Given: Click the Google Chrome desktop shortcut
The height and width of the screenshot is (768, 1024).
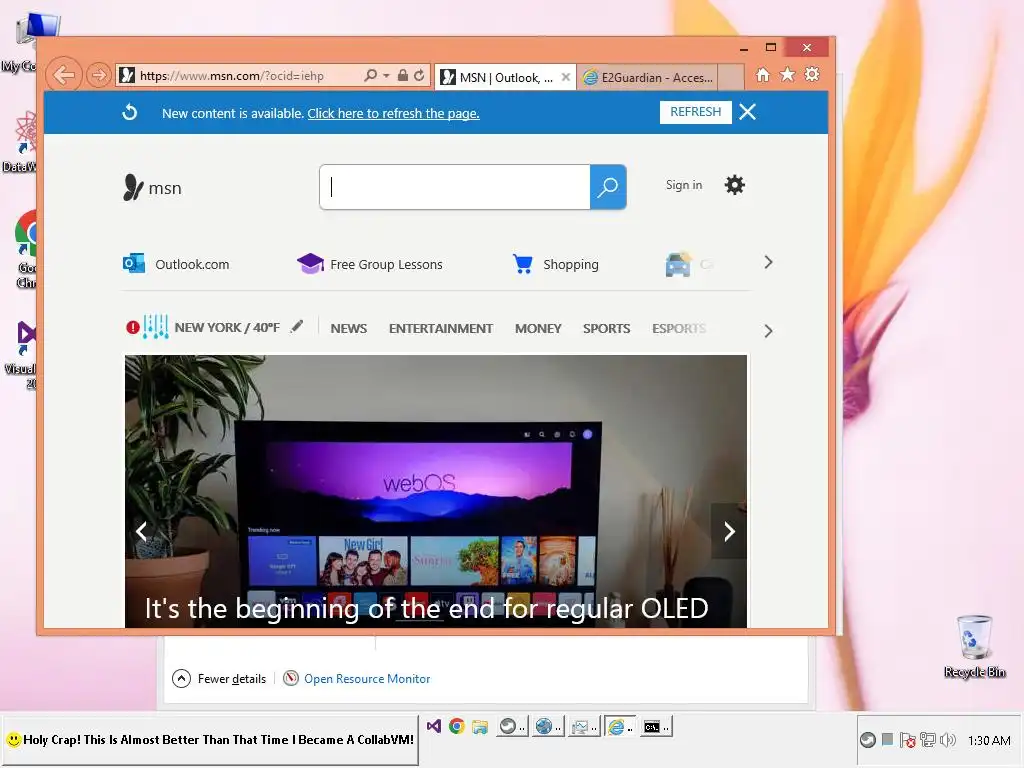Looking at the screenshot, I should pos(26,249).
